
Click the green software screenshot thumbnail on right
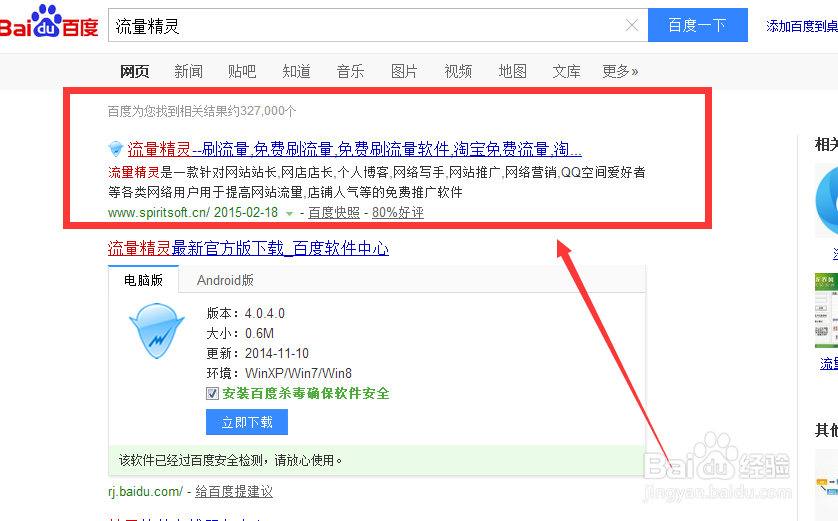point(826,310)
